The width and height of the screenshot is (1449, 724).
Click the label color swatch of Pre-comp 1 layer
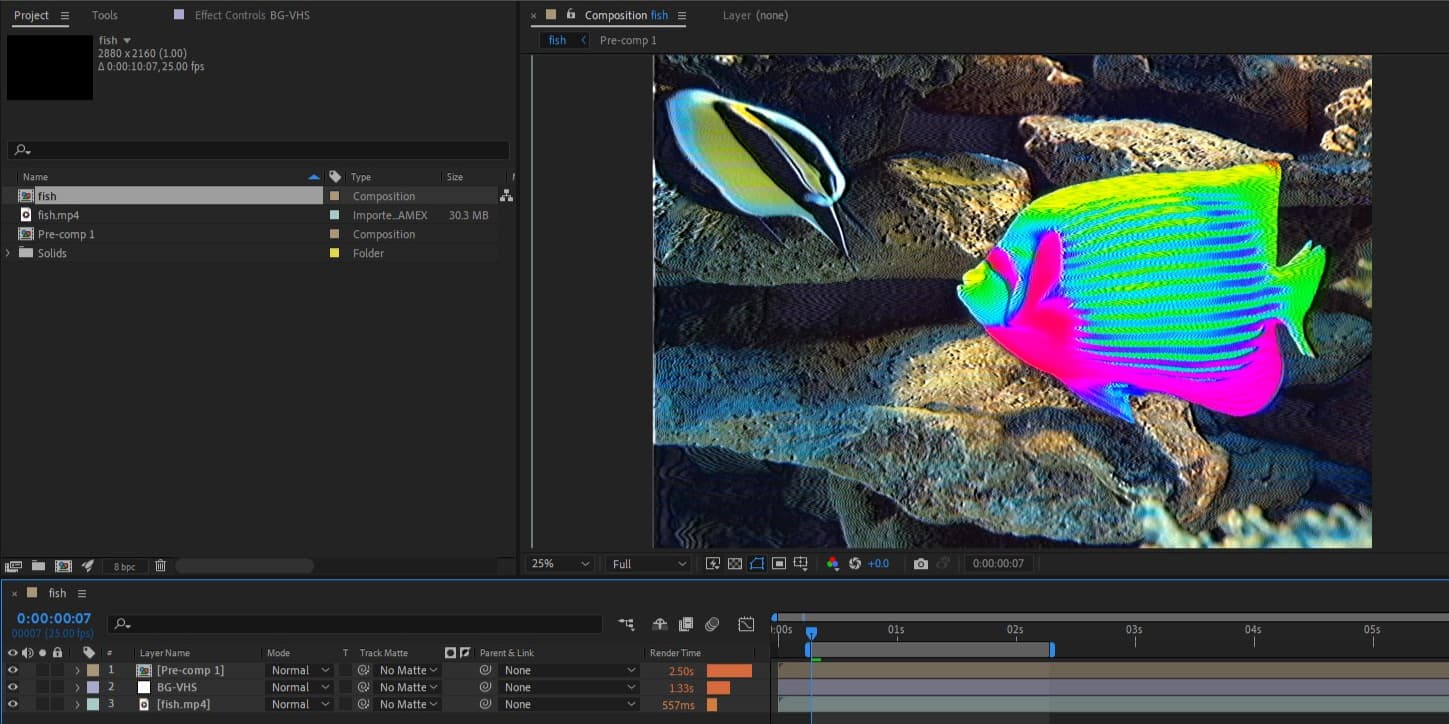tap(93, 670)
